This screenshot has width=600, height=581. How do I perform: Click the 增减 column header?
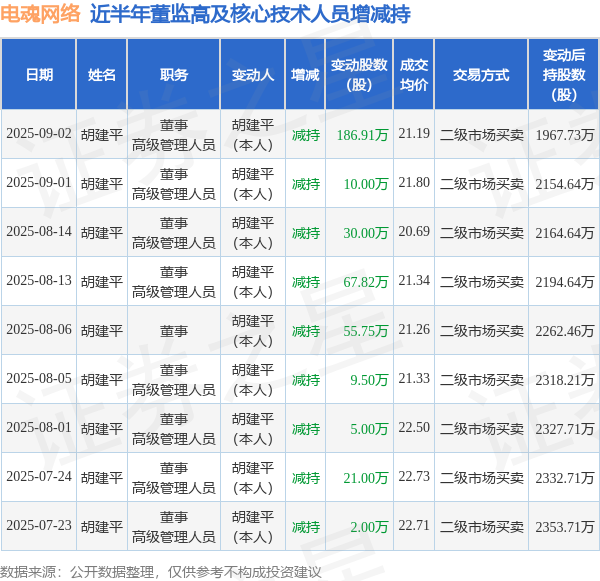click(305, 75)
